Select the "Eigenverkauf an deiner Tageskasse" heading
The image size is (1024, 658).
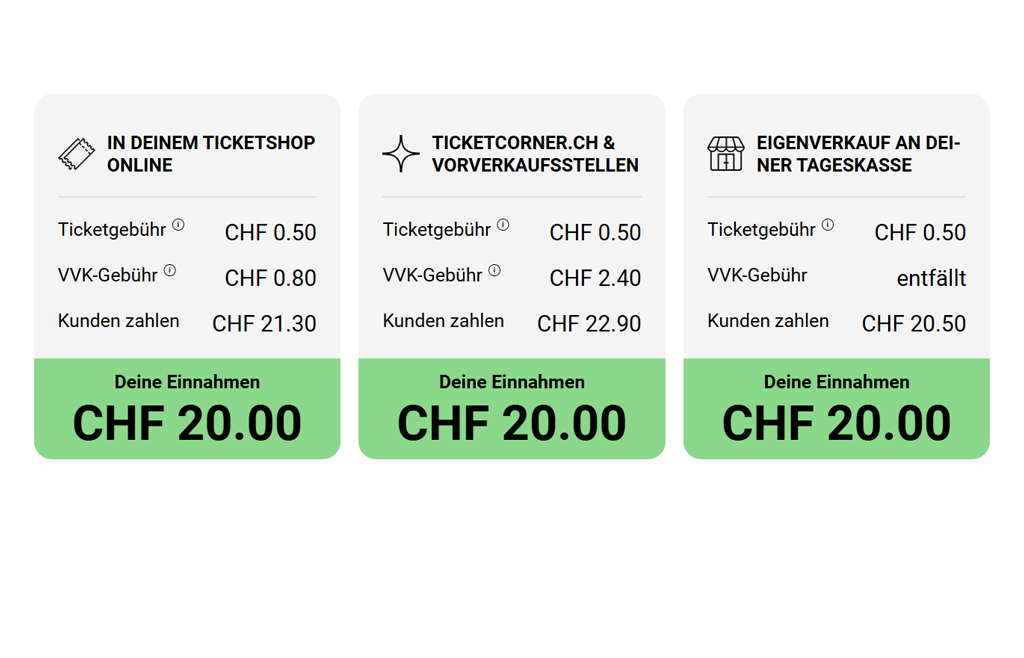858,154
